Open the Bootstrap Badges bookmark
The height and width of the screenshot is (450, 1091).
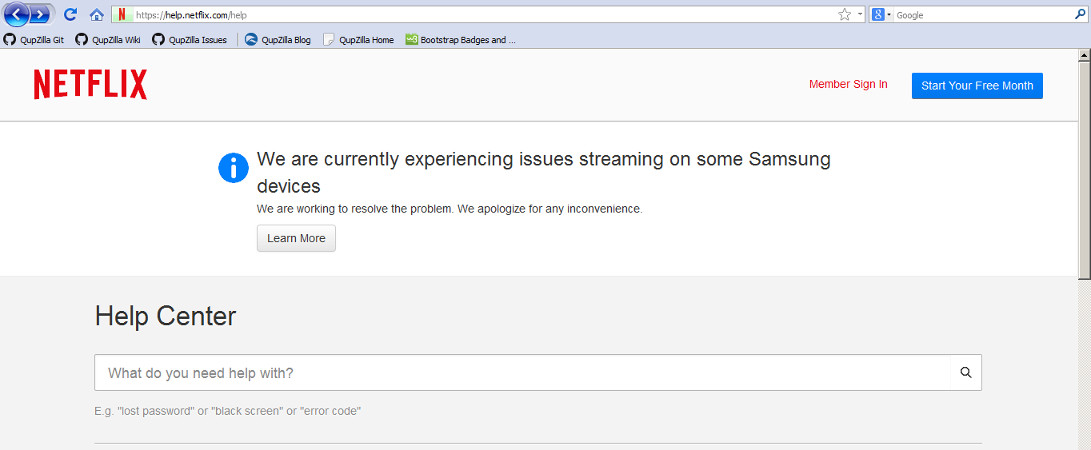click(x=460, y=40)
